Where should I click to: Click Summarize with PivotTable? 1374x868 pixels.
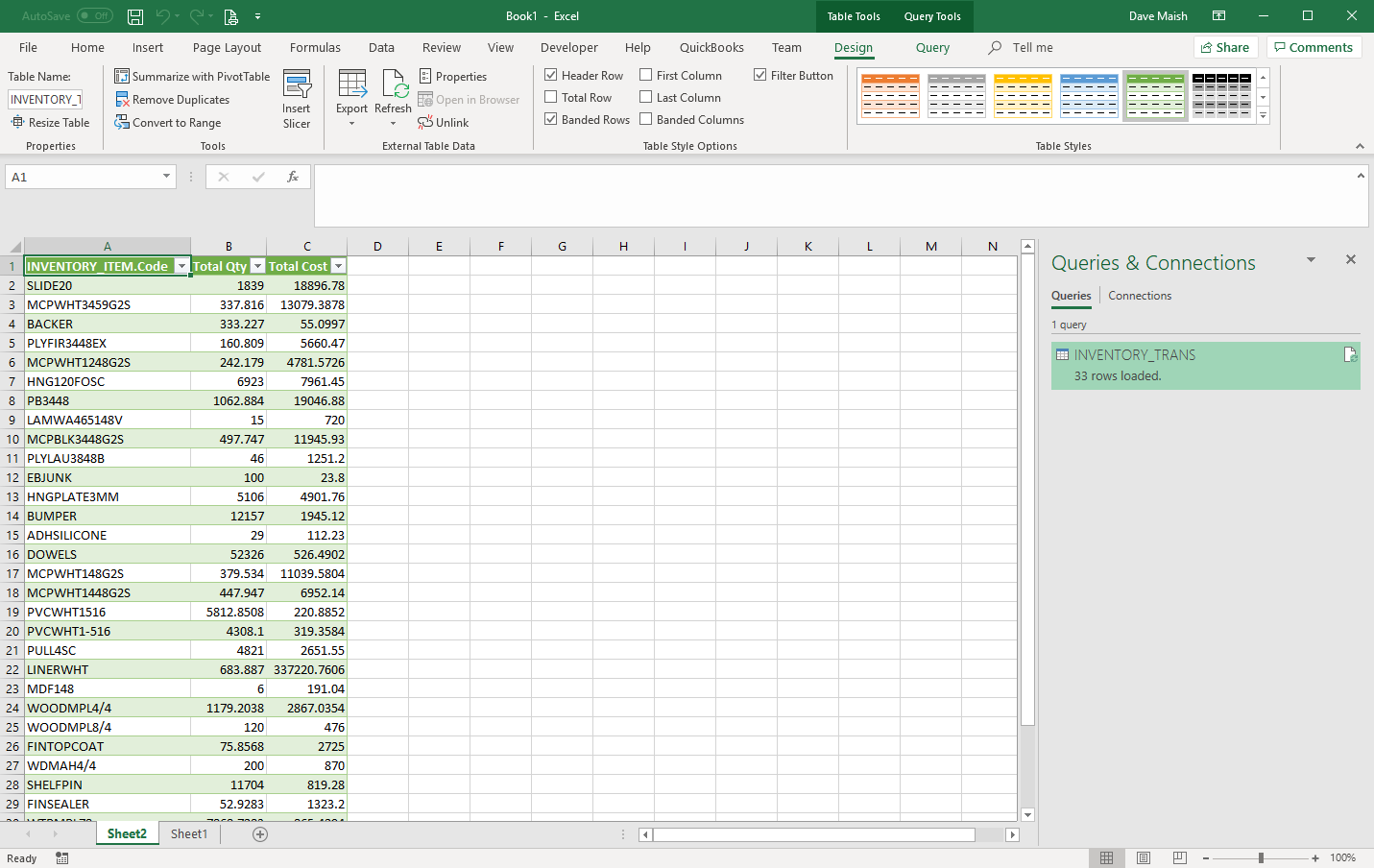(x=192, y=77)
